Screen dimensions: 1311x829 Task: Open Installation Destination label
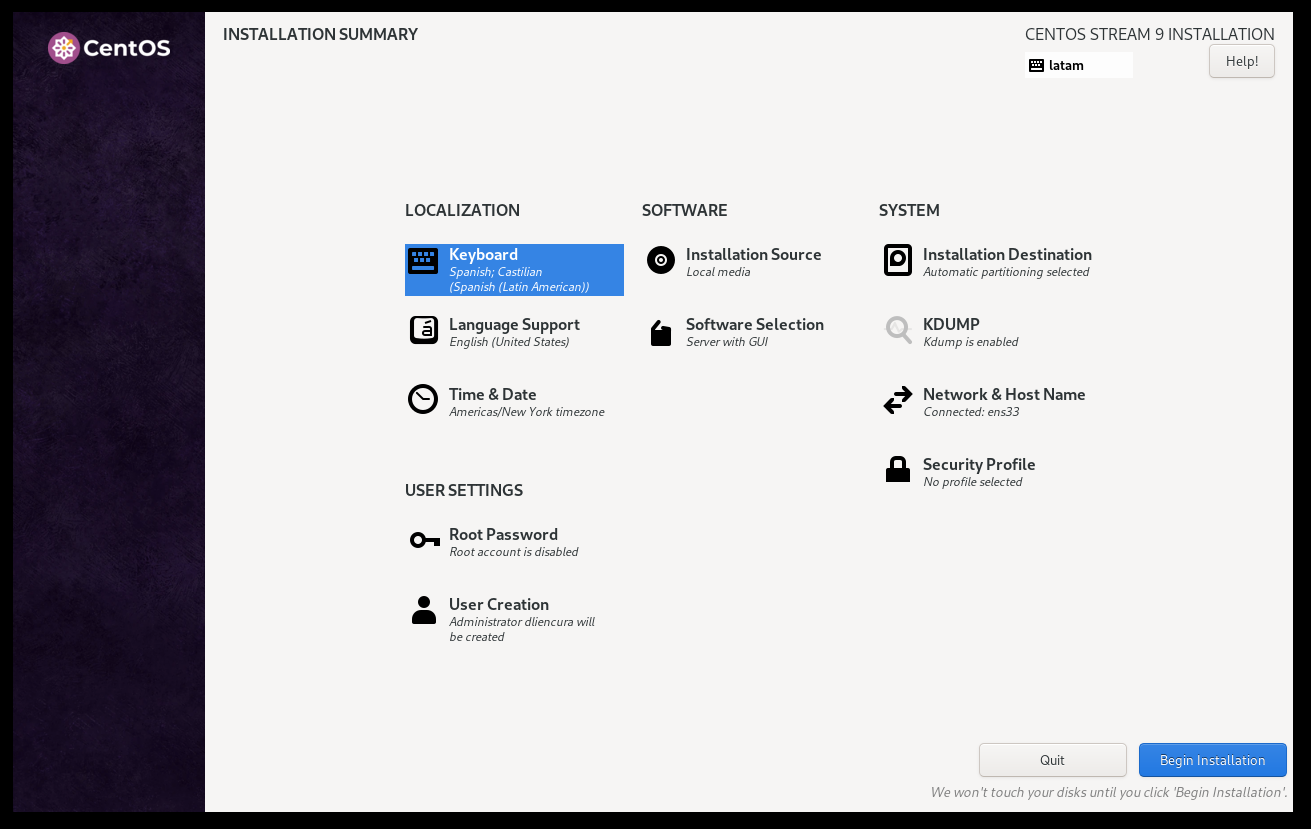pyautogui.click(x=1007, y=255)
